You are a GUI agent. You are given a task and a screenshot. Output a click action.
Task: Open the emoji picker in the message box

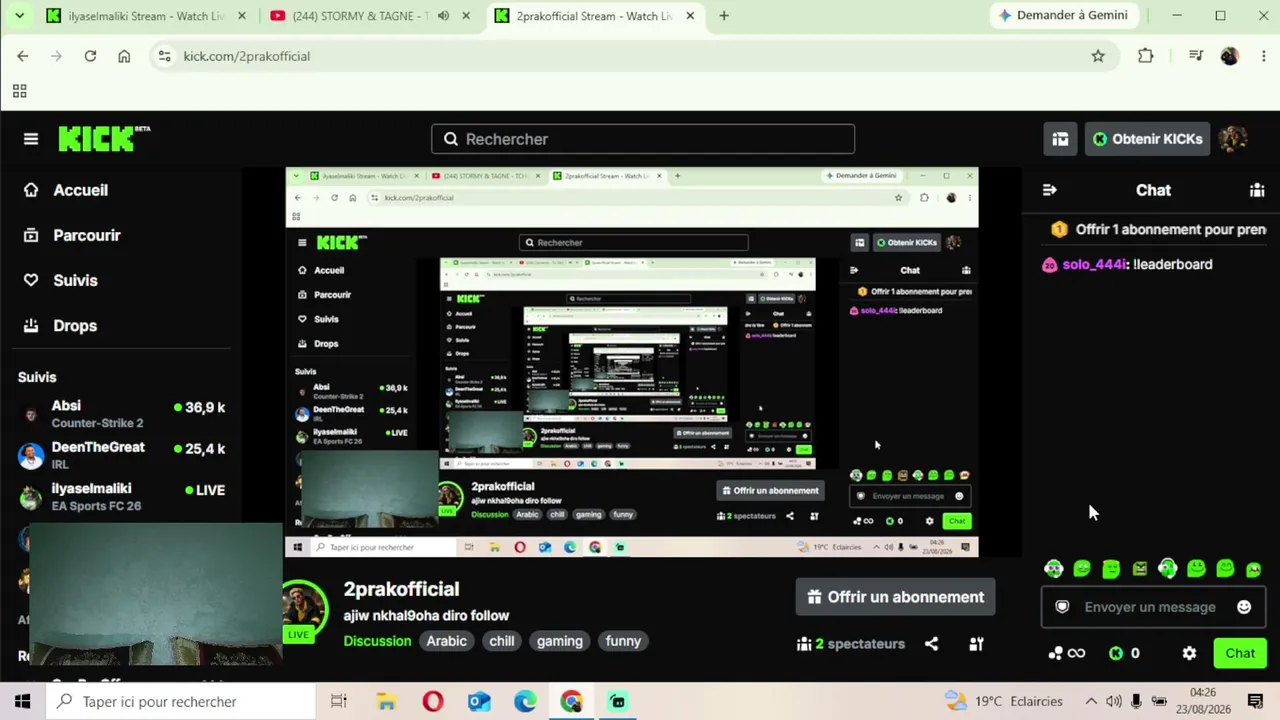tap(1244, 607)
